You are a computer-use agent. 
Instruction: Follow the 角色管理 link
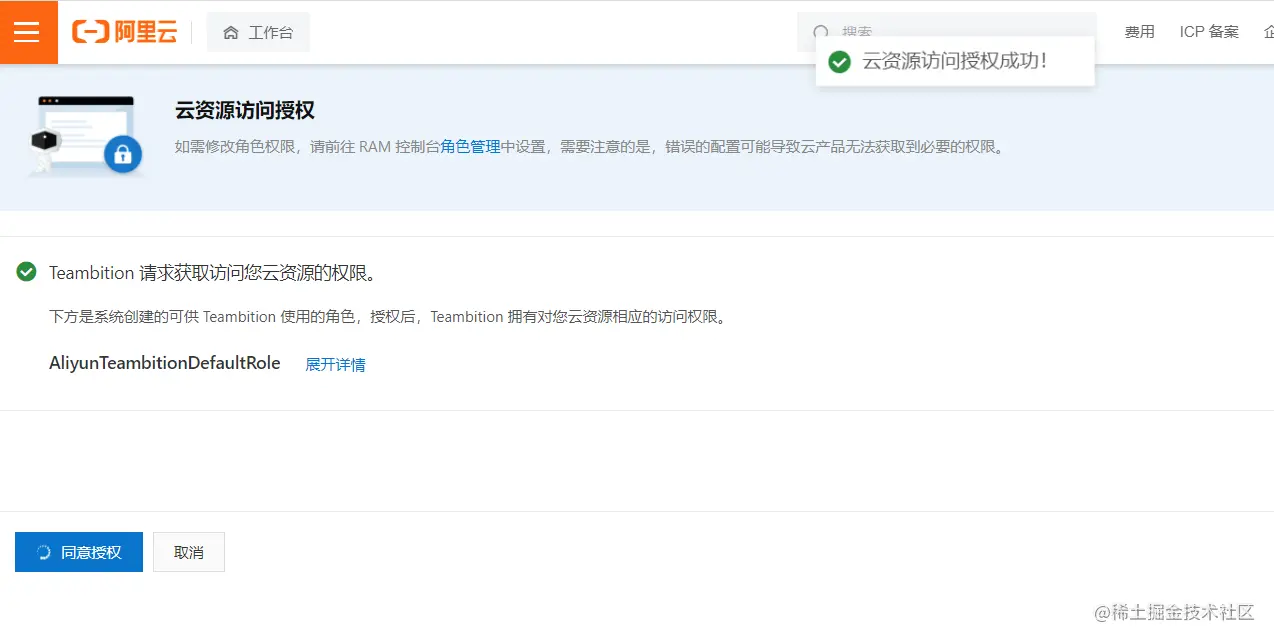point(470,146)
